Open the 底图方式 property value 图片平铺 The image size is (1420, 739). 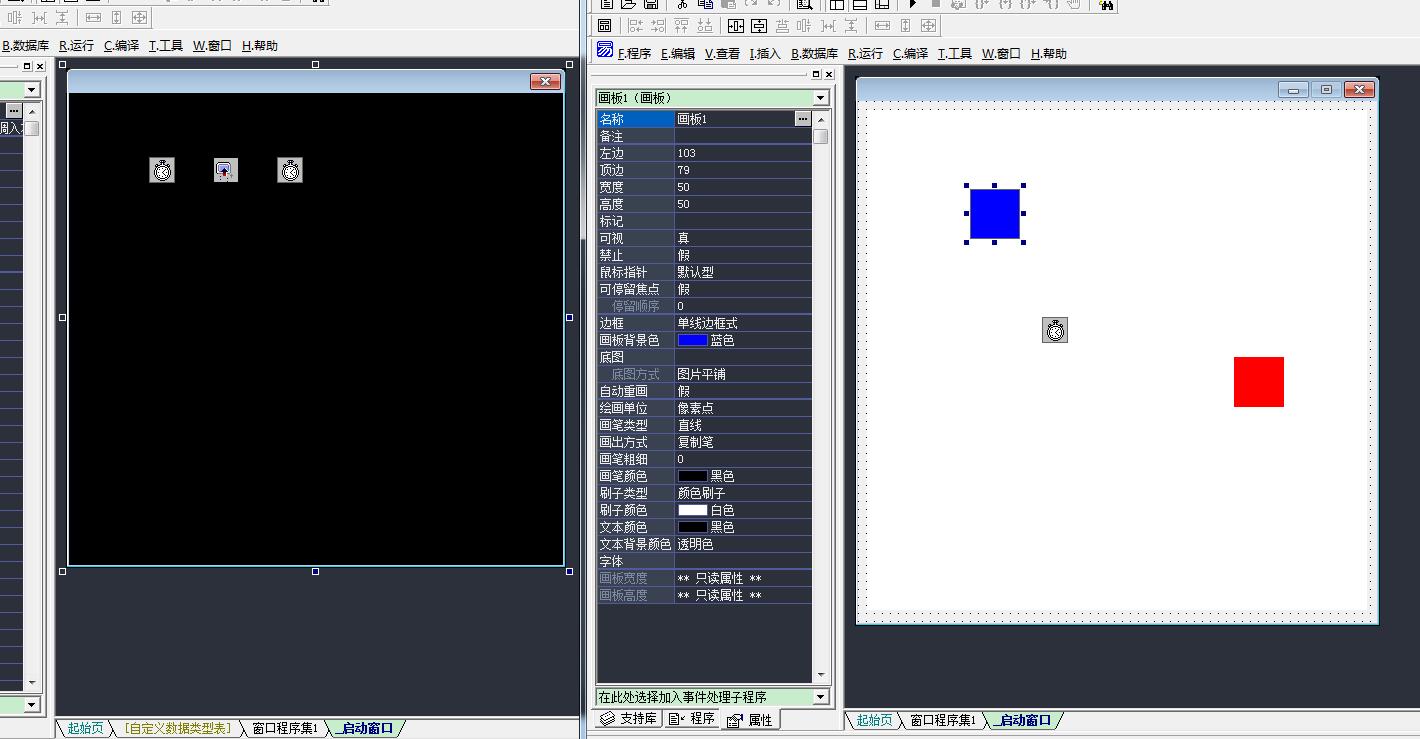pyautogui.click(x=743, y=374)
